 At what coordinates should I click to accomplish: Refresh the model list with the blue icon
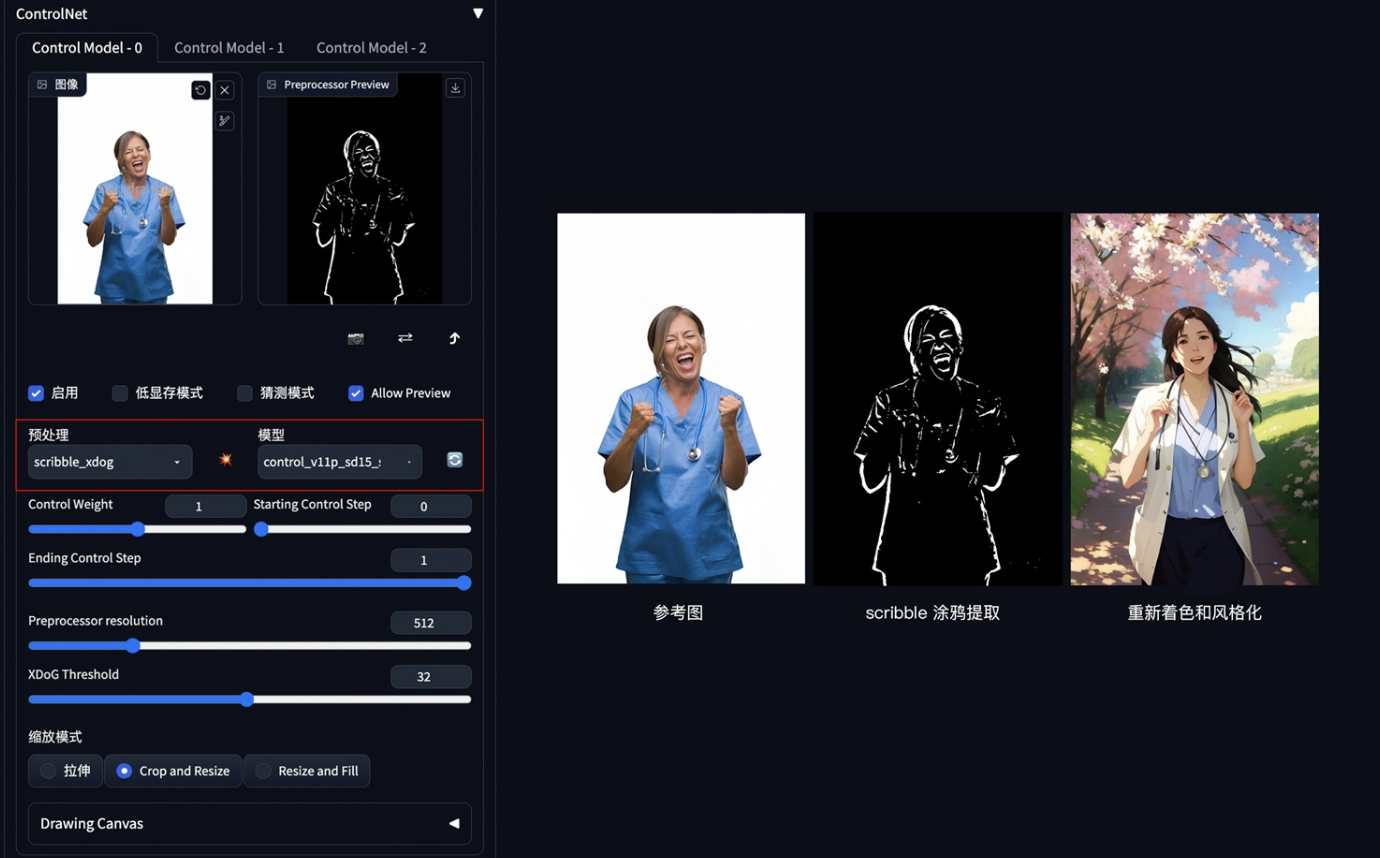(x=455, y=460)
